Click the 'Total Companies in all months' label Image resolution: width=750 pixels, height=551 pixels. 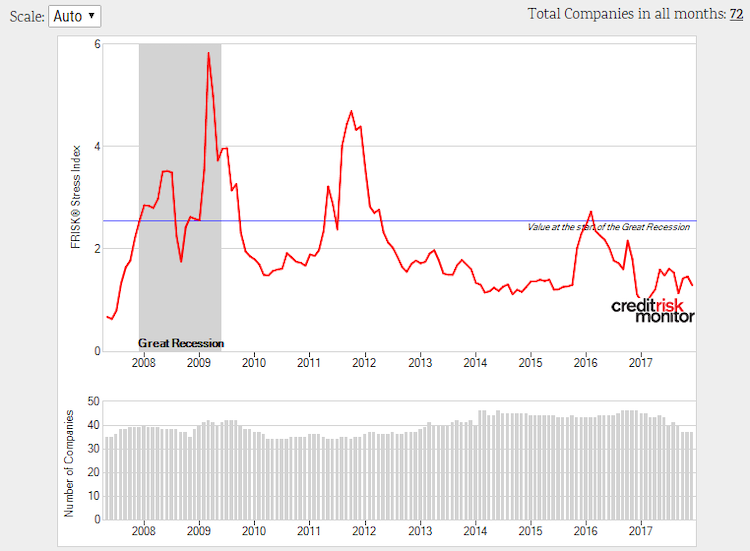pyautogui.click(x=627, y=14)
